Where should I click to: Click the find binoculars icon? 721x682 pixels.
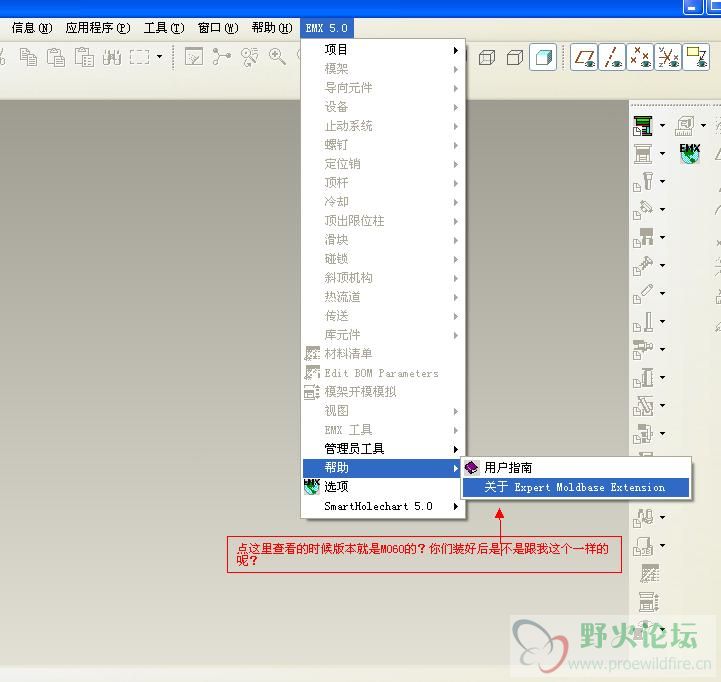(112, 57)
